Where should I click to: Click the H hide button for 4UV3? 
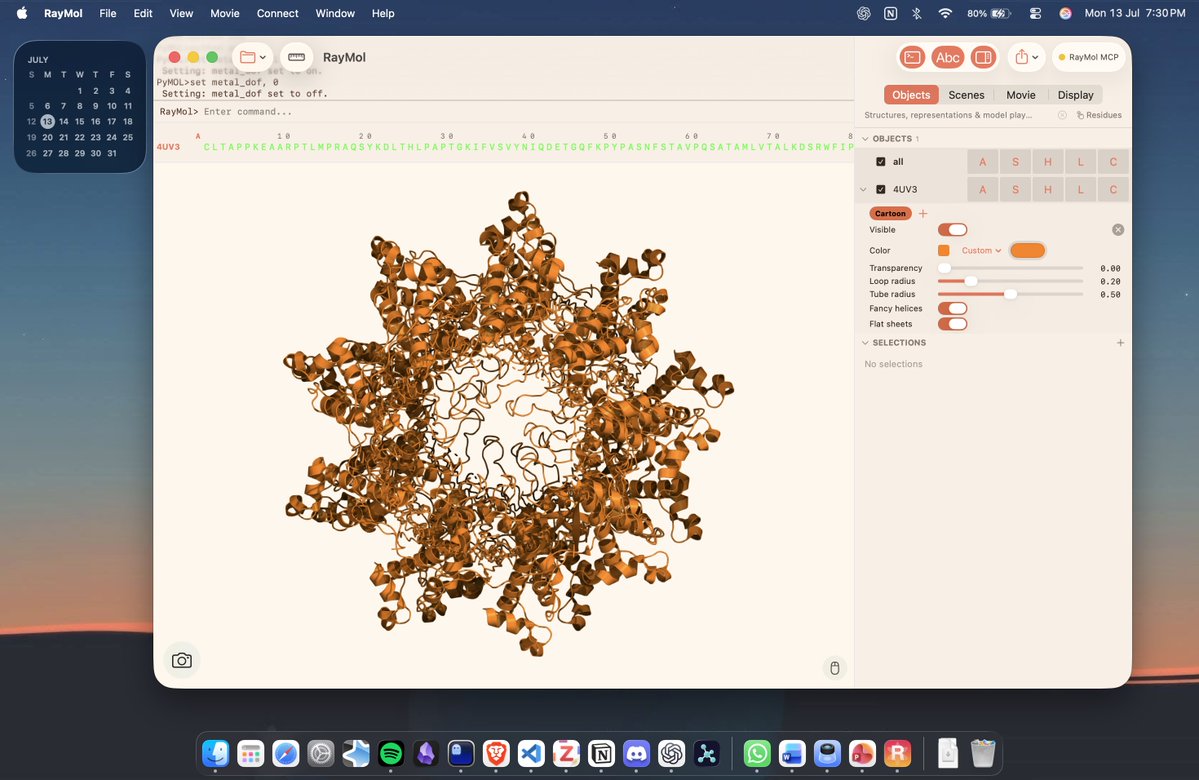click(x=1048, y=190)
